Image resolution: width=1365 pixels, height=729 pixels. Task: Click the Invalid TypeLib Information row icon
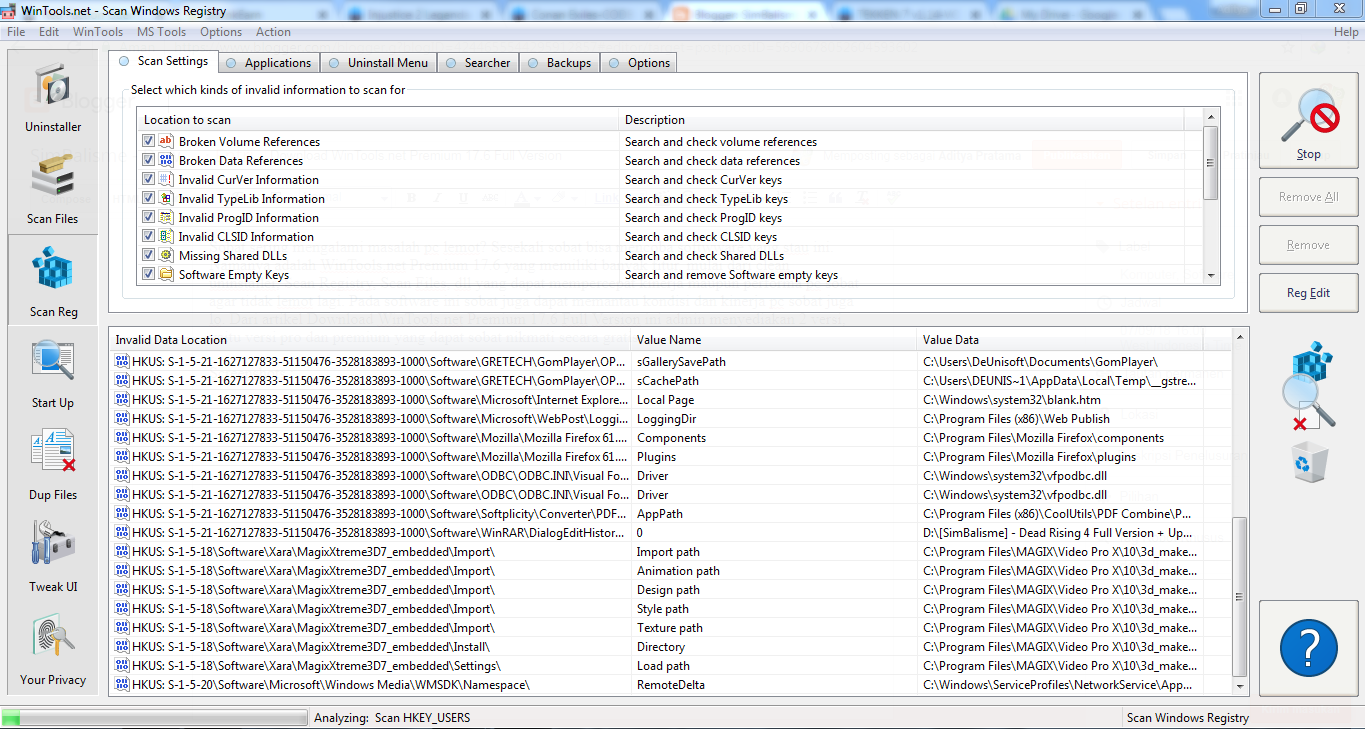167,198
